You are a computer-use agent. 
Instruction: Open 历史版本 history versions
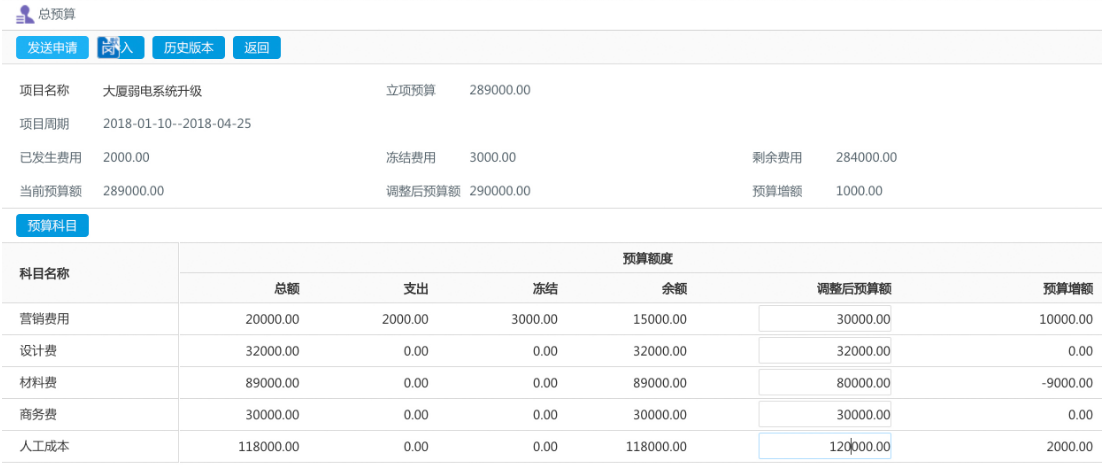point(188,48)
